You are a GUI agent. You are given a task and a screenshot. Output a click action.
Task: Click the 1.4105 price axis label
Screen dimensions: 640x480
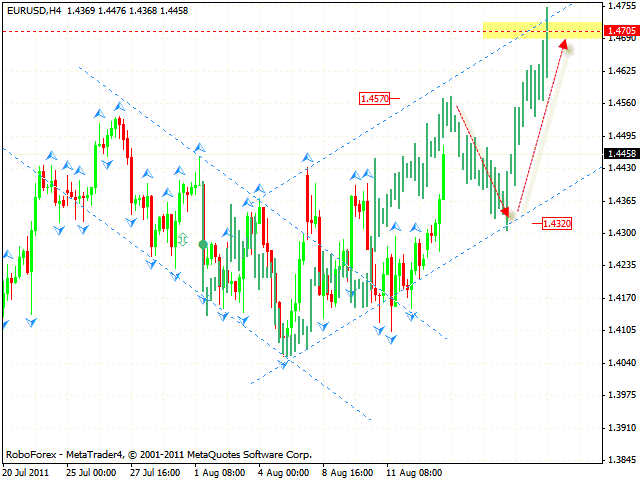pos(622,330)
